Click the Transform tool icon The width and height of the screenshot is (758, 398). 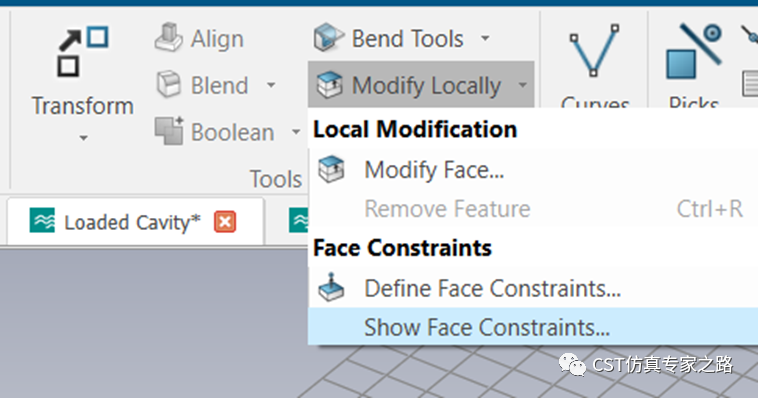click(83, 52)
